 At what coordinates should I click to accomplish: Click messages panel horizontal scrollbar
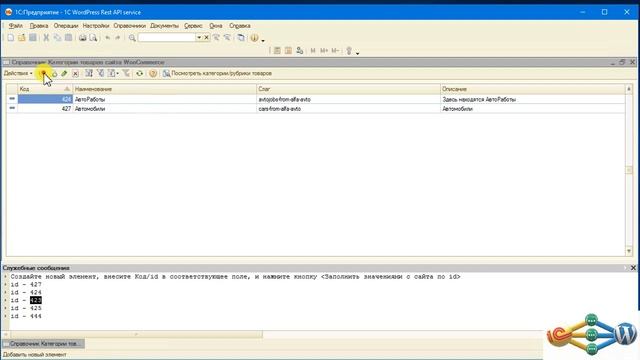point(136,334)
